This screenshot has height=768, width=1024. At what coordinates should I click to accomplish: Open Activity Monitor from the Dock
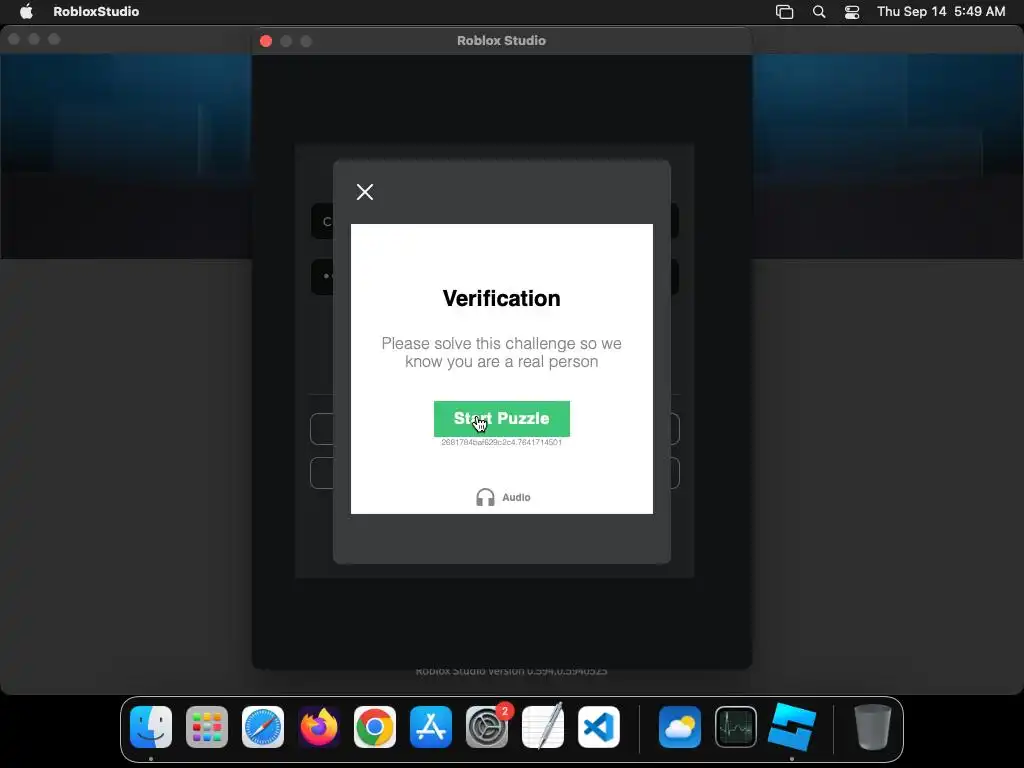(736, 727)
